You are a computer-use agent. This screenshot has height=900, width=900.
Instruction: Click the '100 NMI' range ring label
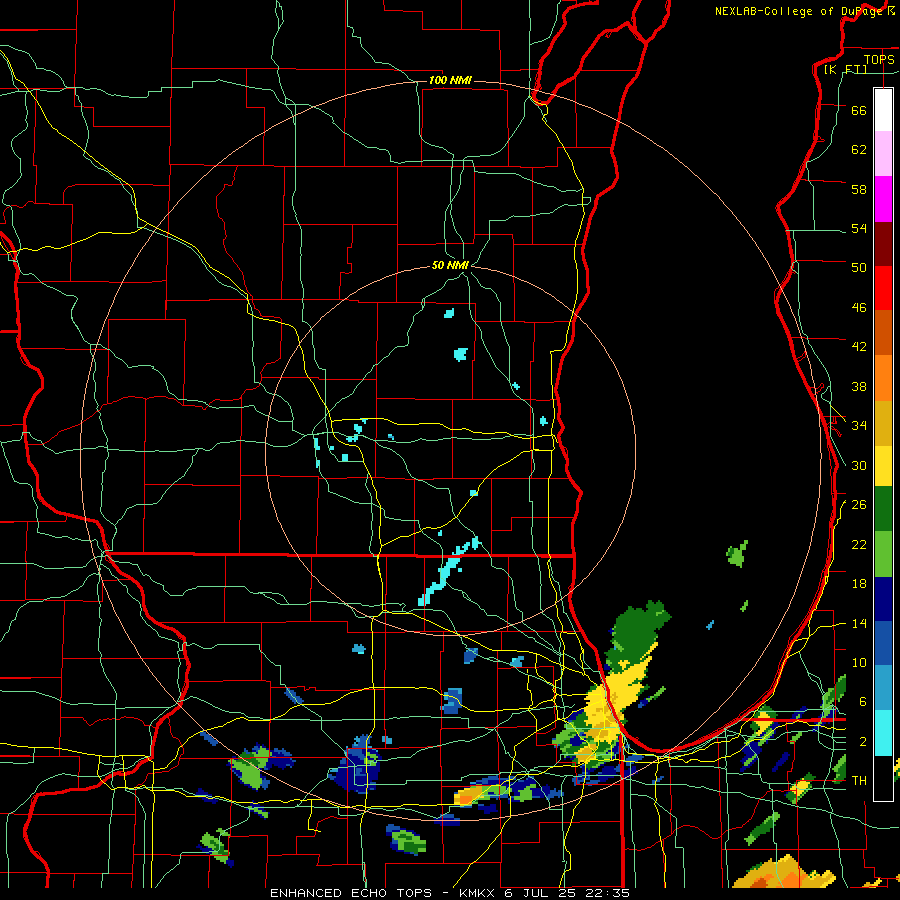click(x=450, y=80)
